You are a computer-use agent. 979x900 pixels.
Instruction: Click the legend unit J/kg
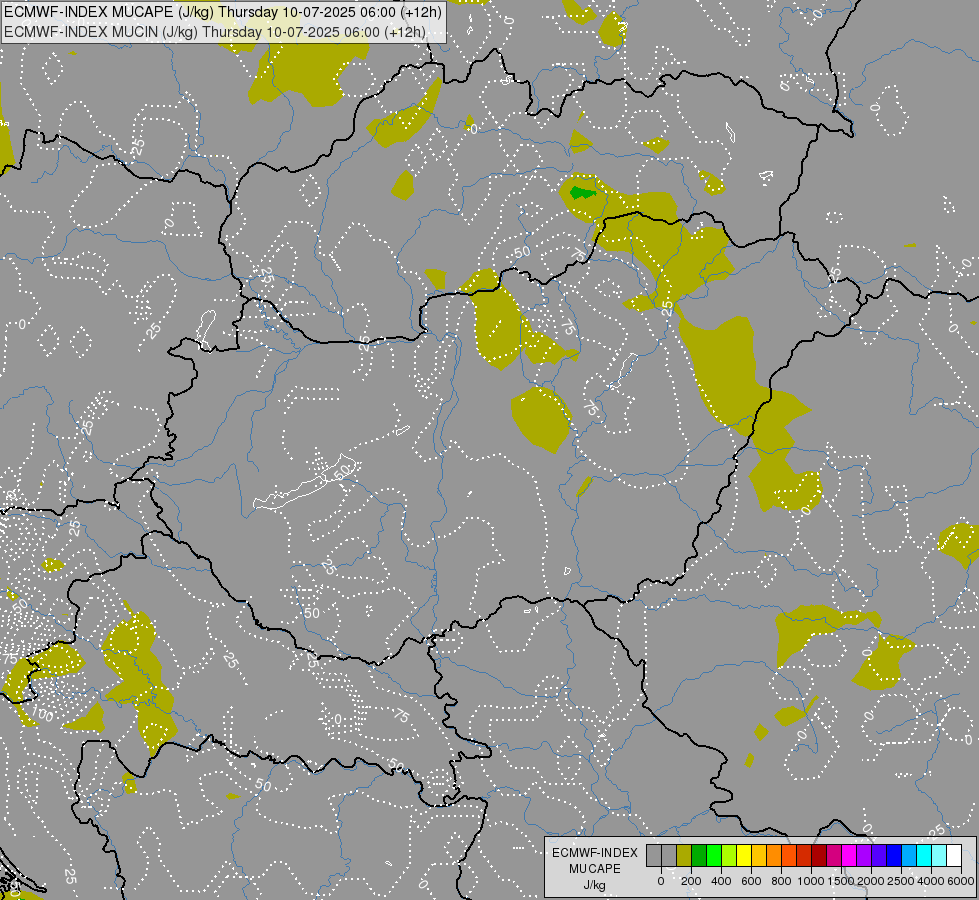(x=595, y=885)
